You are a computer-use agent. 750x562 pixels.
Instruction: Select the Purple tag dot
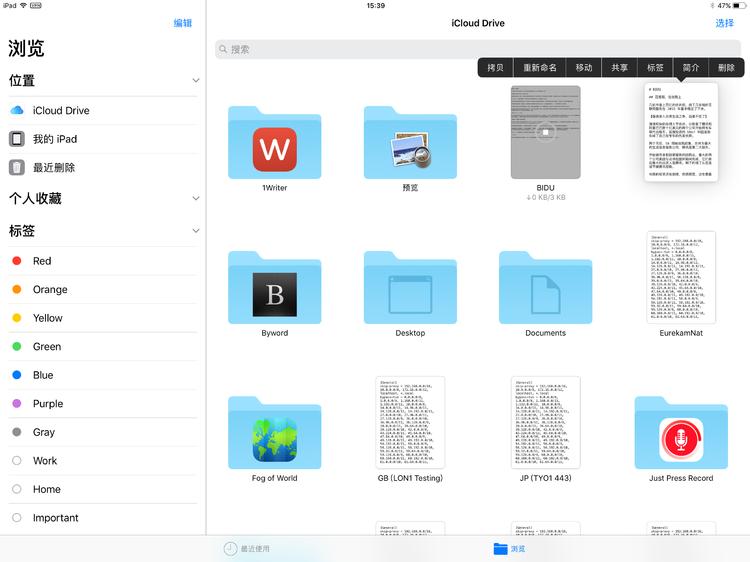pos(17,403)
